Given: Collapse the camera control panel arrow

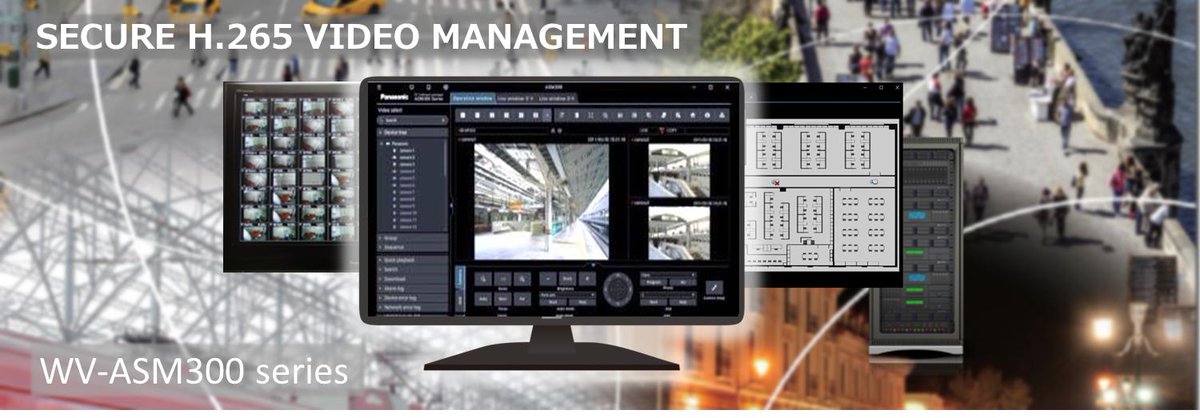Looking at the screenshot, I should point(593,265).
